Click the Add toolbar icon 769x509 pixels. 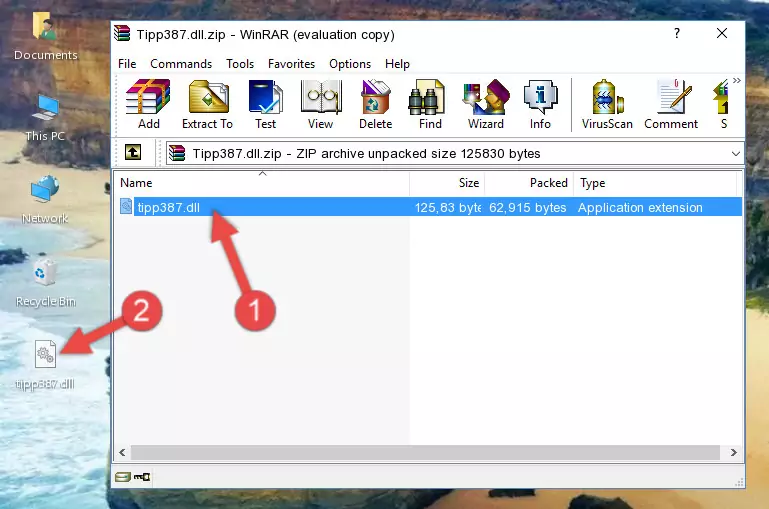(x=148, y=104)
